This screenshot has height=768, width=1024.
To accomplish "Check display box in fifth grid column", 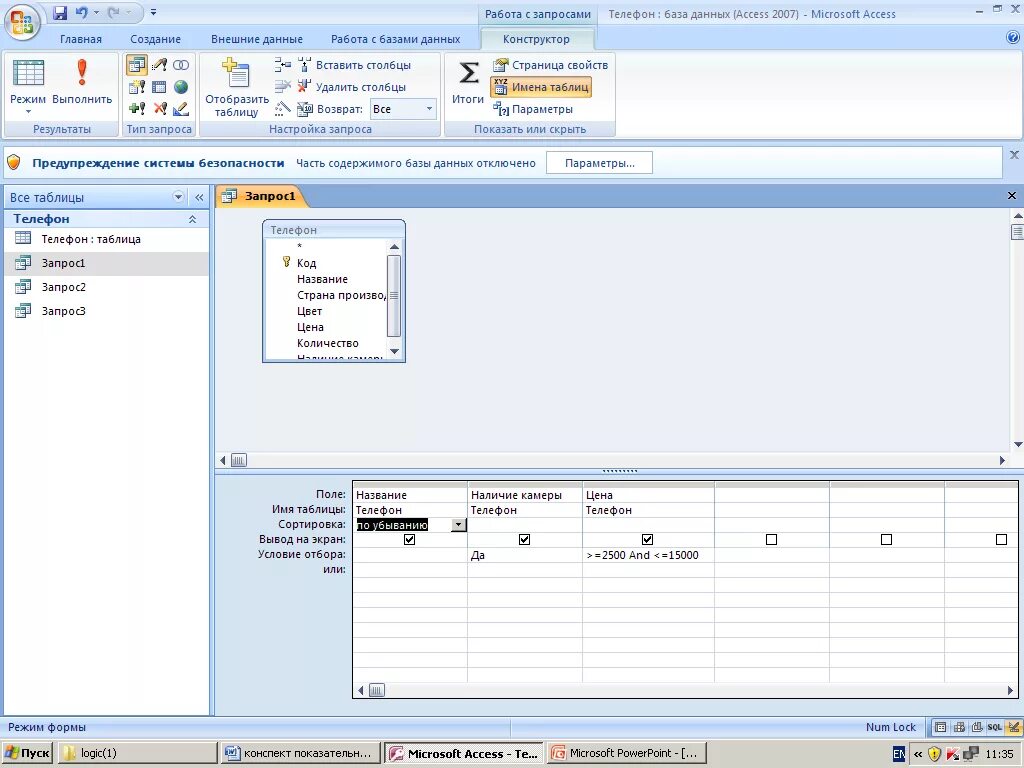I will [886, 539].
